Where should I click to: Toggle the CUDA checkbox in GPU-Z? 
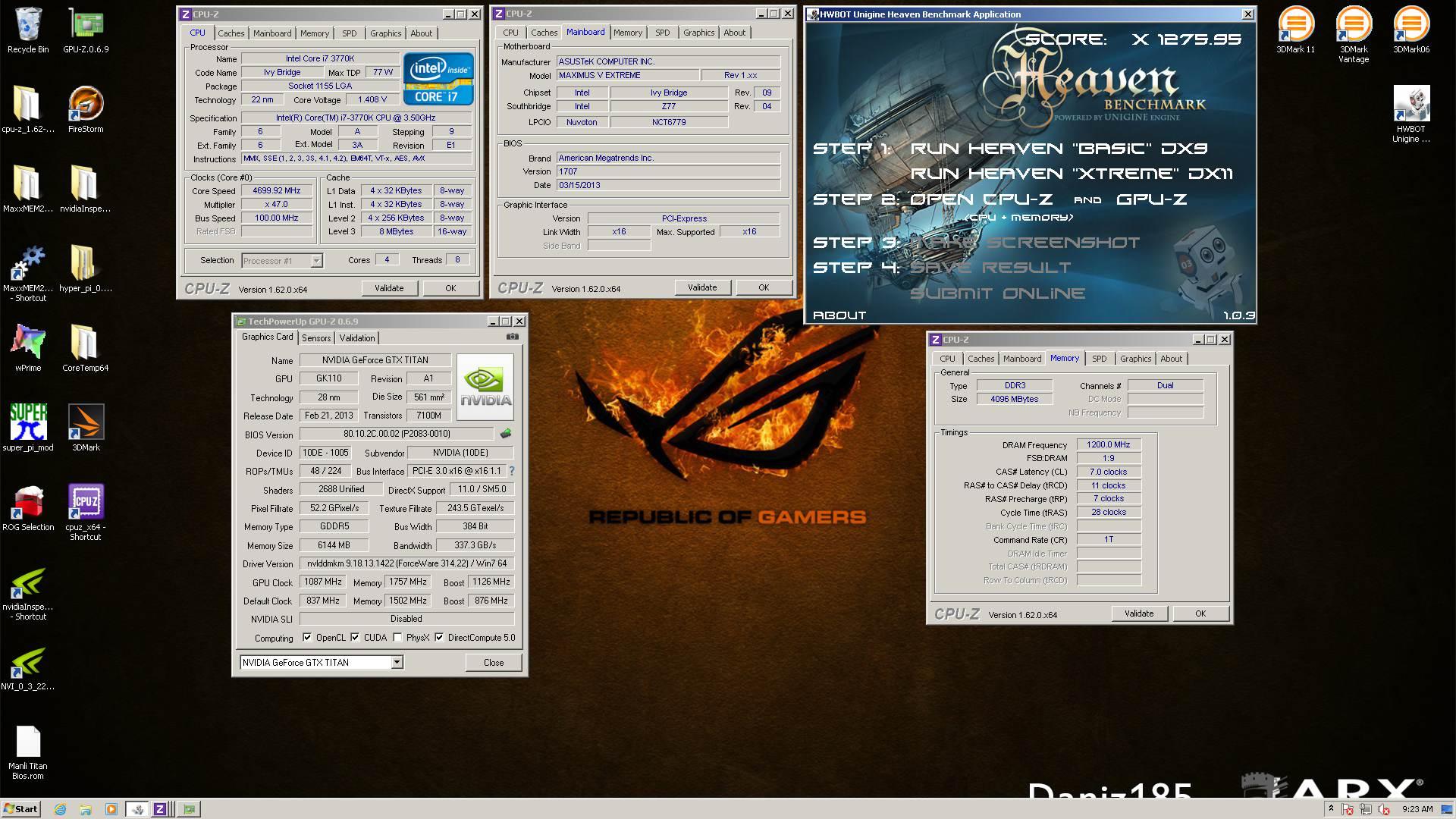(355, 638)
